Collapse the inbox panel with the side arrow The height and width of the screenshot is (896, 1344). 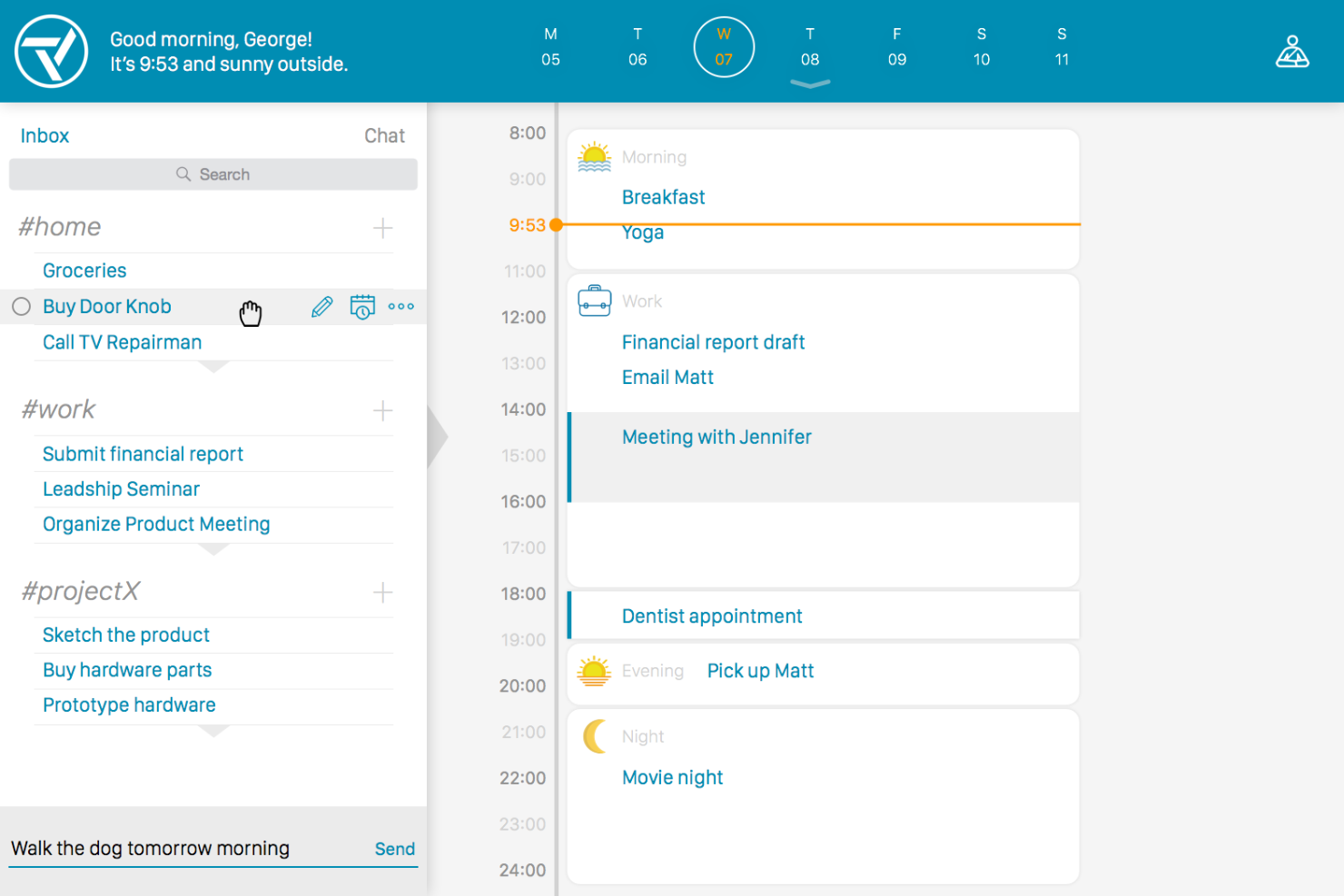click(437, 437)
